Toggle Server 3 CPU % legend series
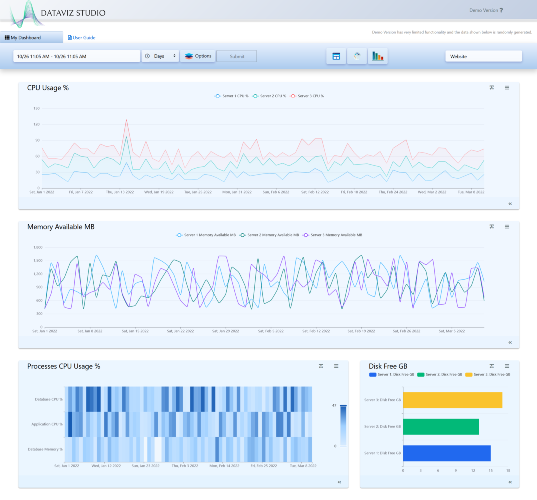The width and height of the screenshot is (537, 500). coord(307,96)
